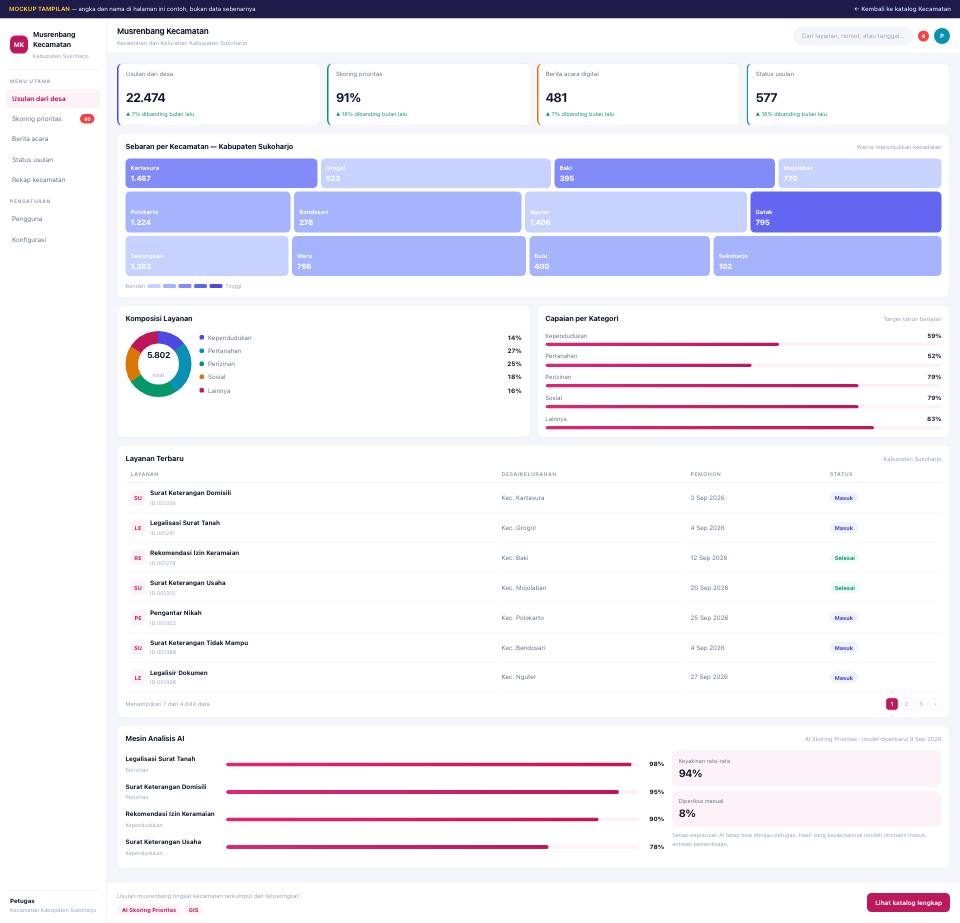
Task: Click next page arrow in pagination
Action: pos(935,704)
